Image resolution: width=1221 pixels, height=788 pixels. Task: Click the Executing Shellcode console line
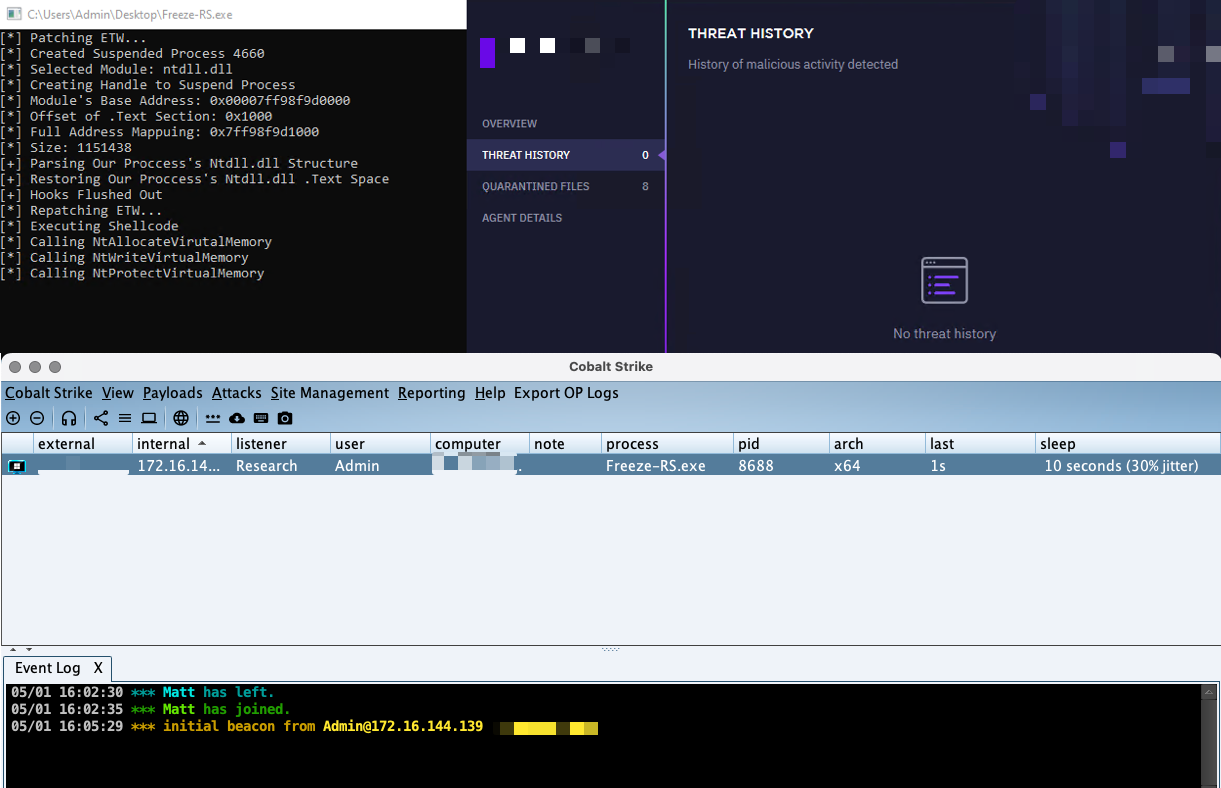pos(90,226)
